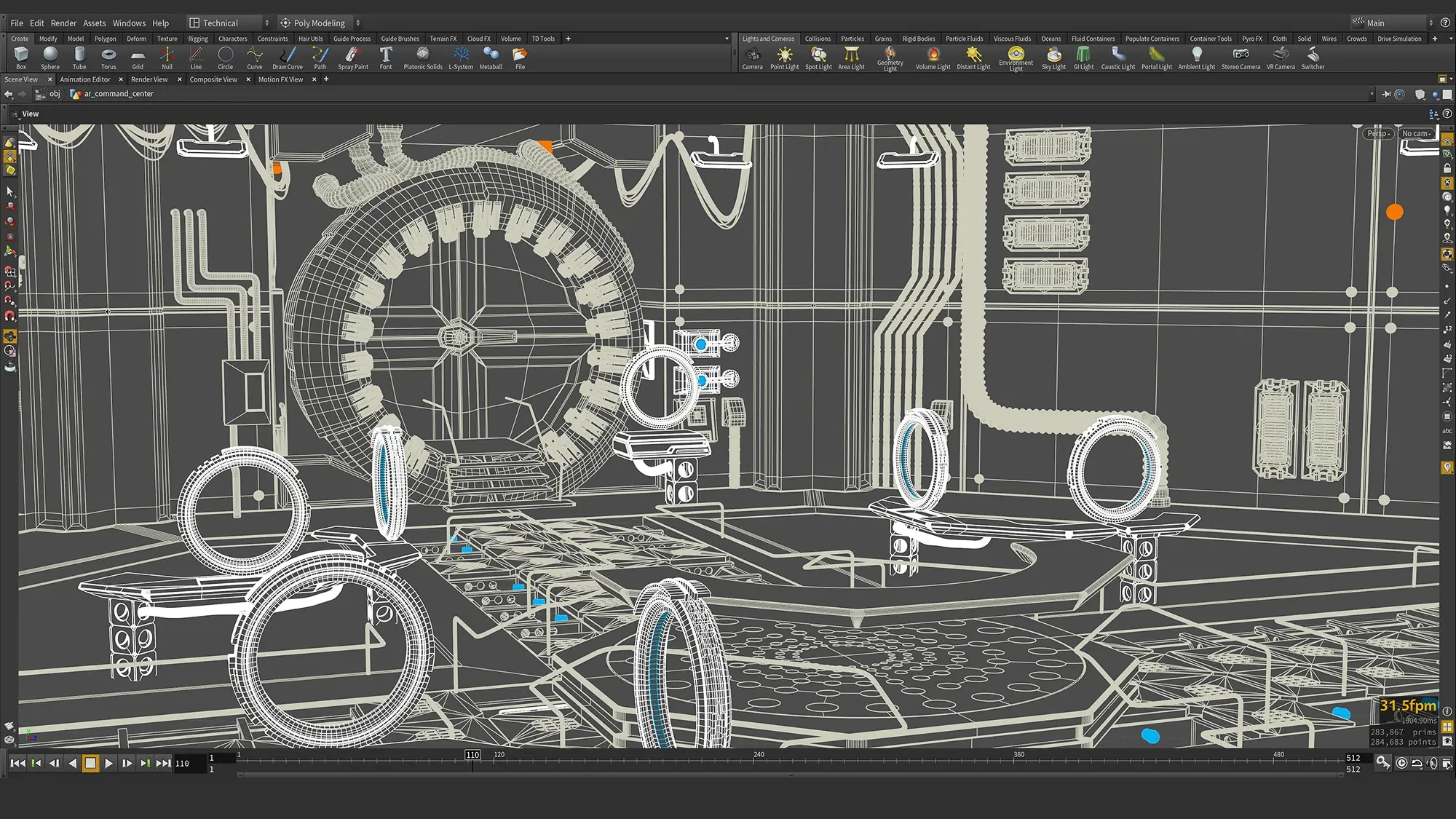Add an Environment Light
The image size is (1456, 819).
[x=1016, y=58]
